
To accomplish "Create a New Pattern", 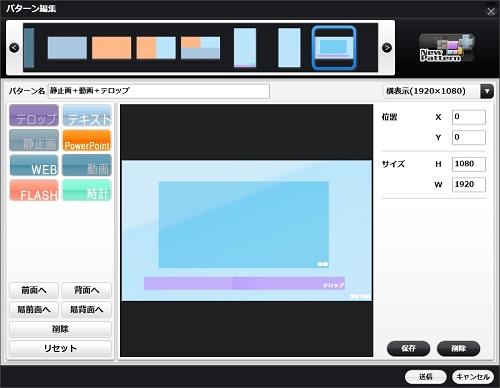I will point(447,48).
